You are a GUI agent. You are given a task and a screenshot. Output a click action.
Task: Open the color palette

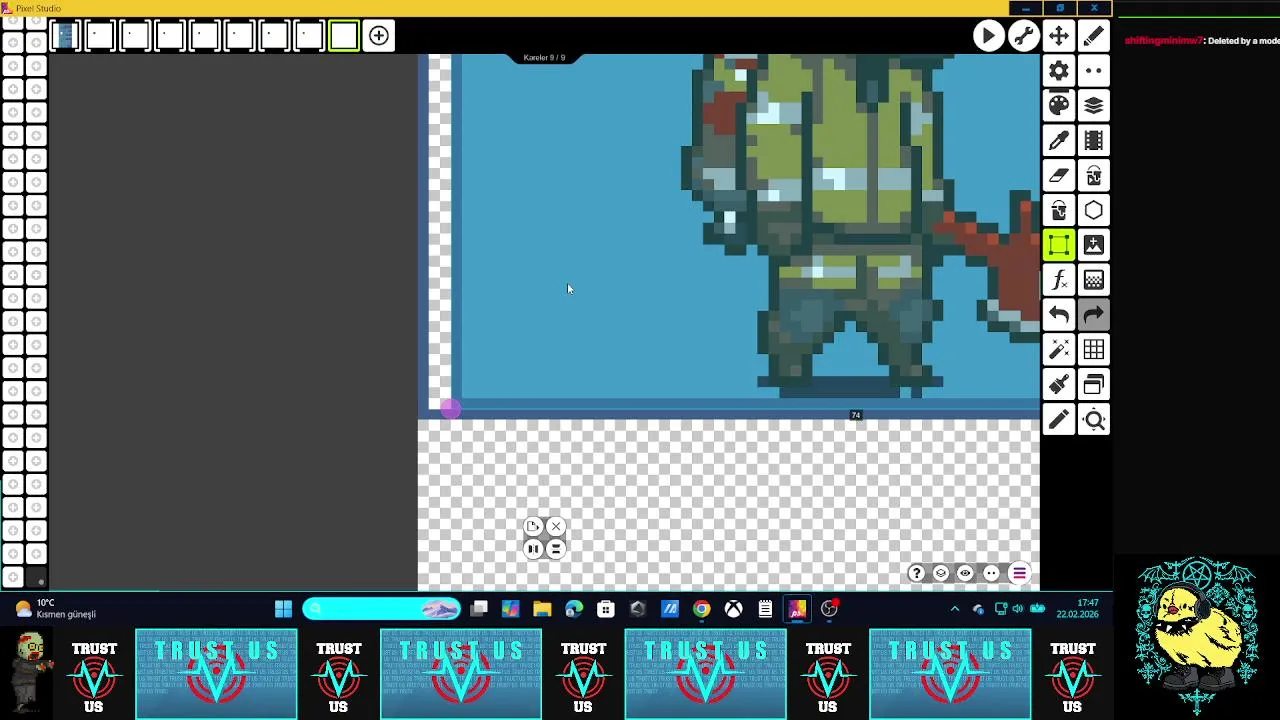click(x=1059, y=106)
